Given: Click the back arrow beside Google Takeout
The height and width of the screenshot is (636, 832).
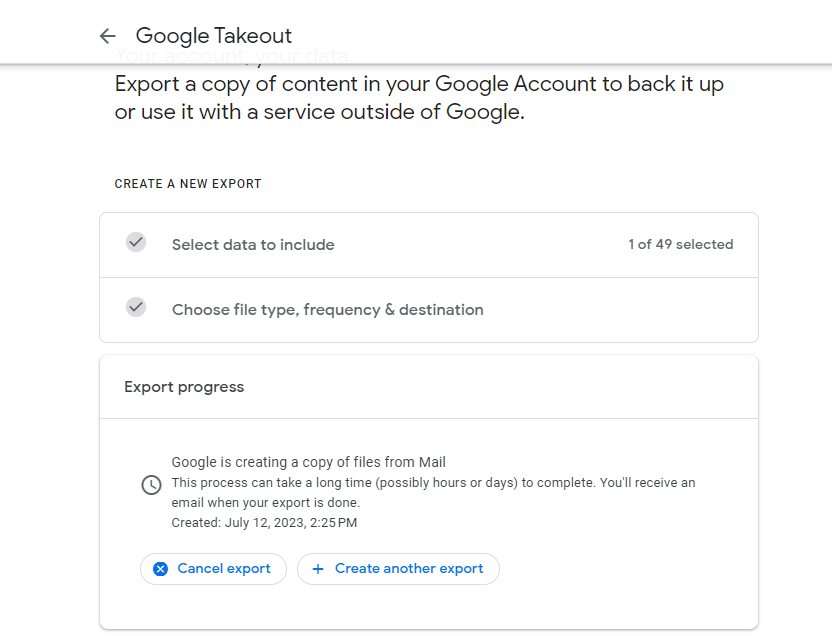Looking at the screenshot, I should [x=108, y=36].
